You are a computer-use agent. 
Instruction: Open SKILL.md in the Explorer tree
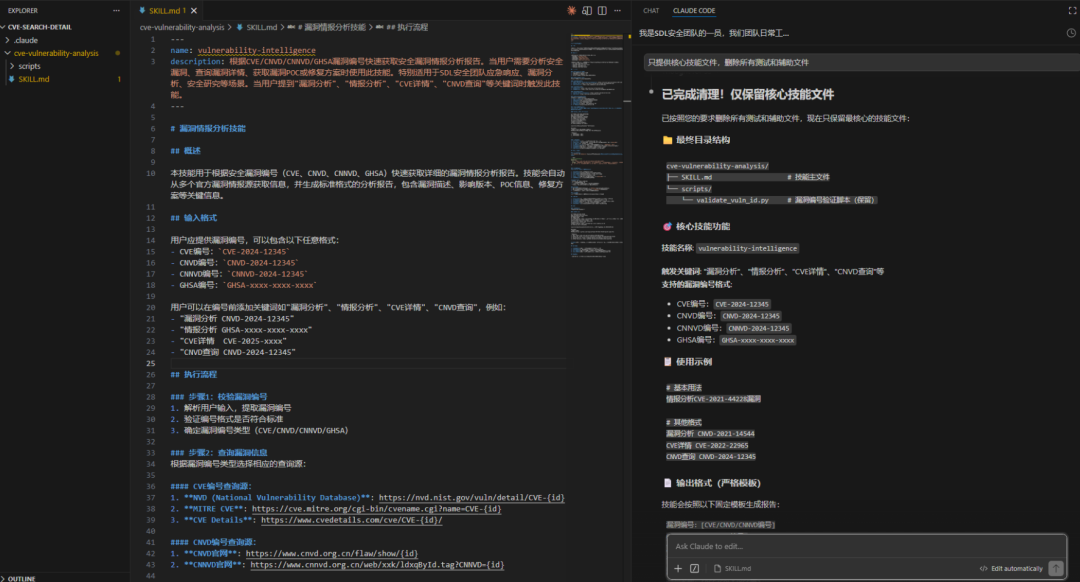pos(34,79)
